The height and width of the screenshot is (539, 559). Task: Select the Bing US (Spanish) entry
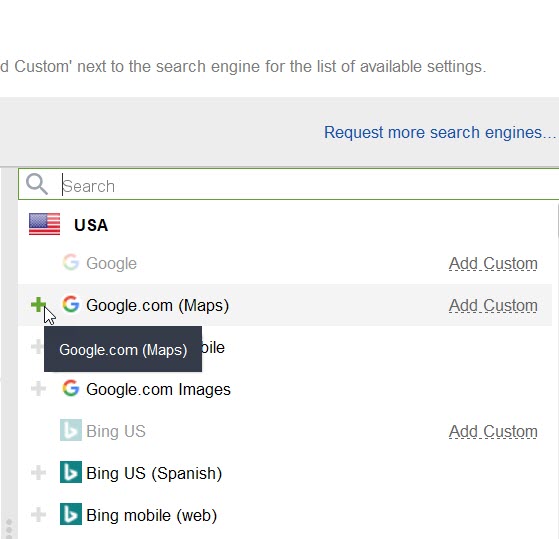154,473
